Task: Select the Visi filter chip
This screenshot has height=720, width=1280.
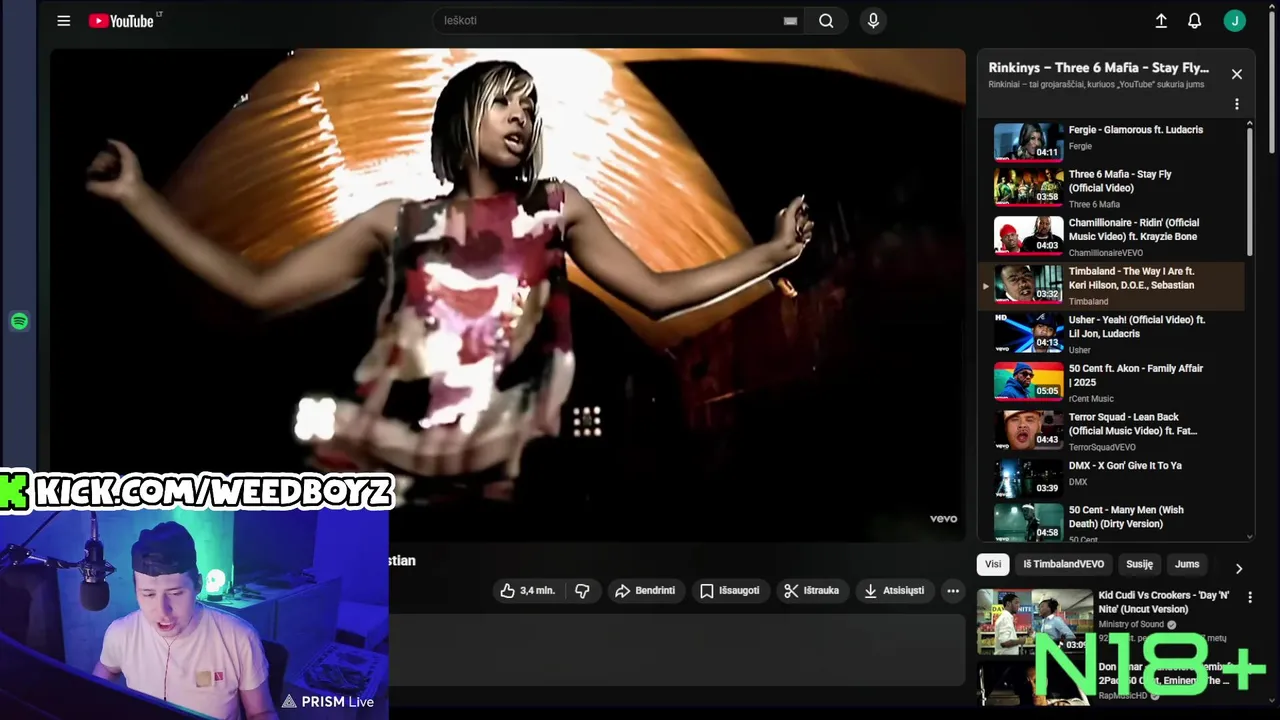Action: point(993,564)
